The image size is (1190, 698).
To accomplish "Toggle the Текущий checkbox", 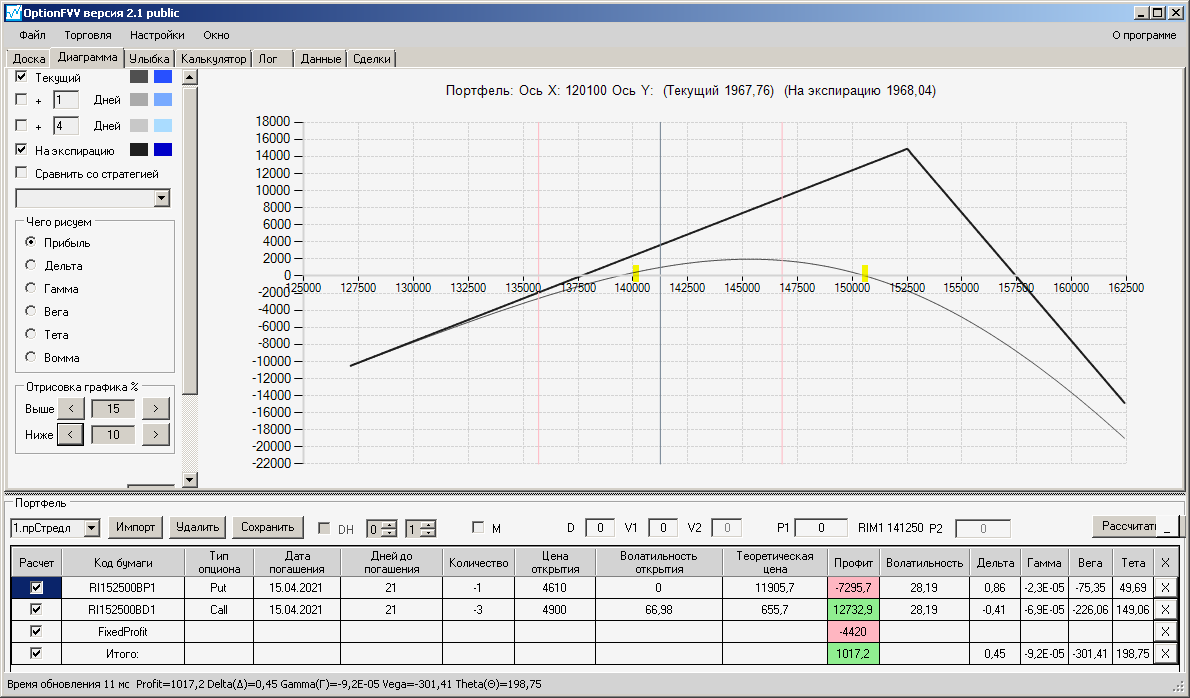I will 21,77.
